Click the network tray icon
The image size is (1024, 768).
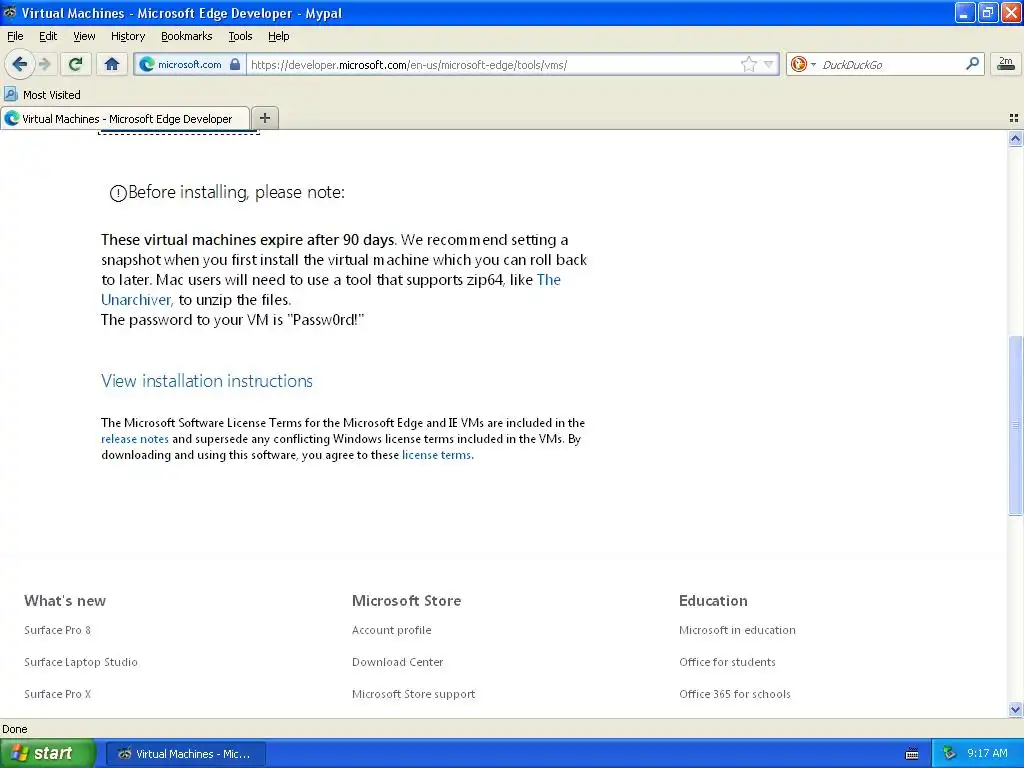pyautogui.click(x=950, y=754)
